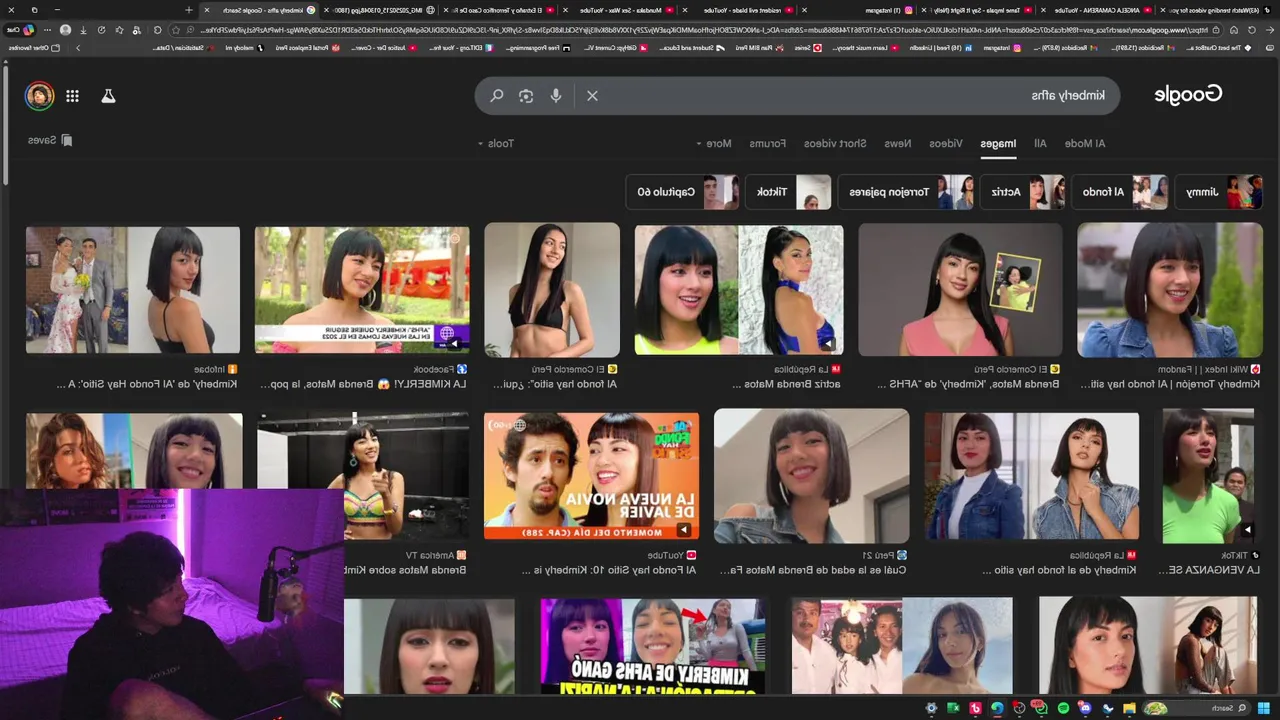The width and height of the screenshot is (1280, 720).
Task: Open Settings gear in the taskbar
Action: point(931,708)
